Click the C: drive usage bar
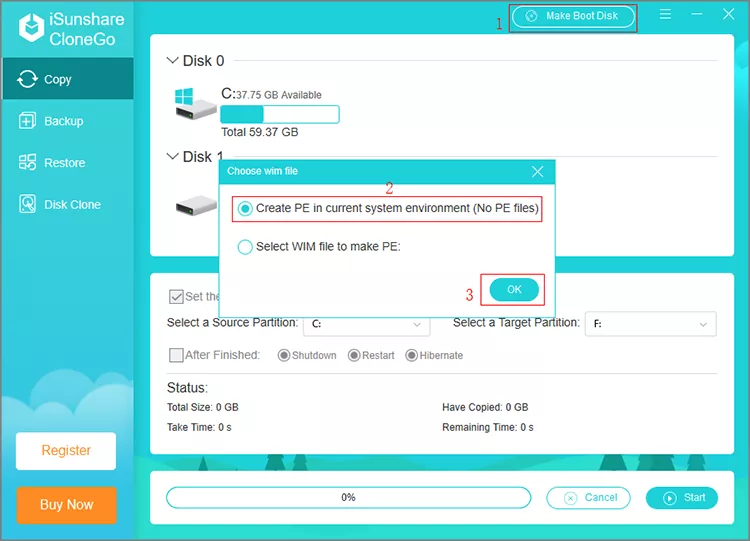 click(x=280, y=114)
